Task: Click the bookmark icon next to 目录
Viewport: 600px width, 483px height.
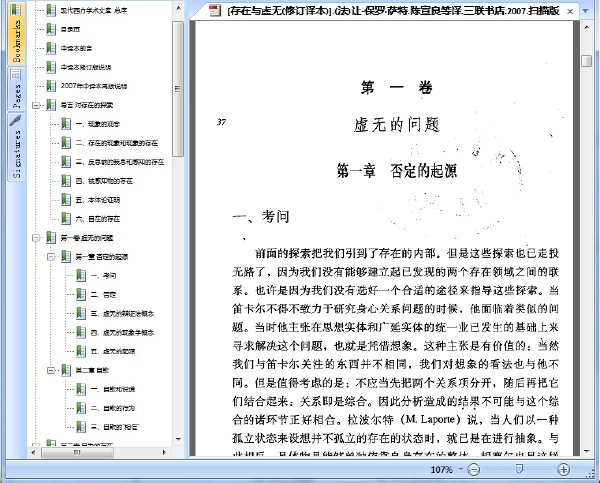Action: pos(51,29)
